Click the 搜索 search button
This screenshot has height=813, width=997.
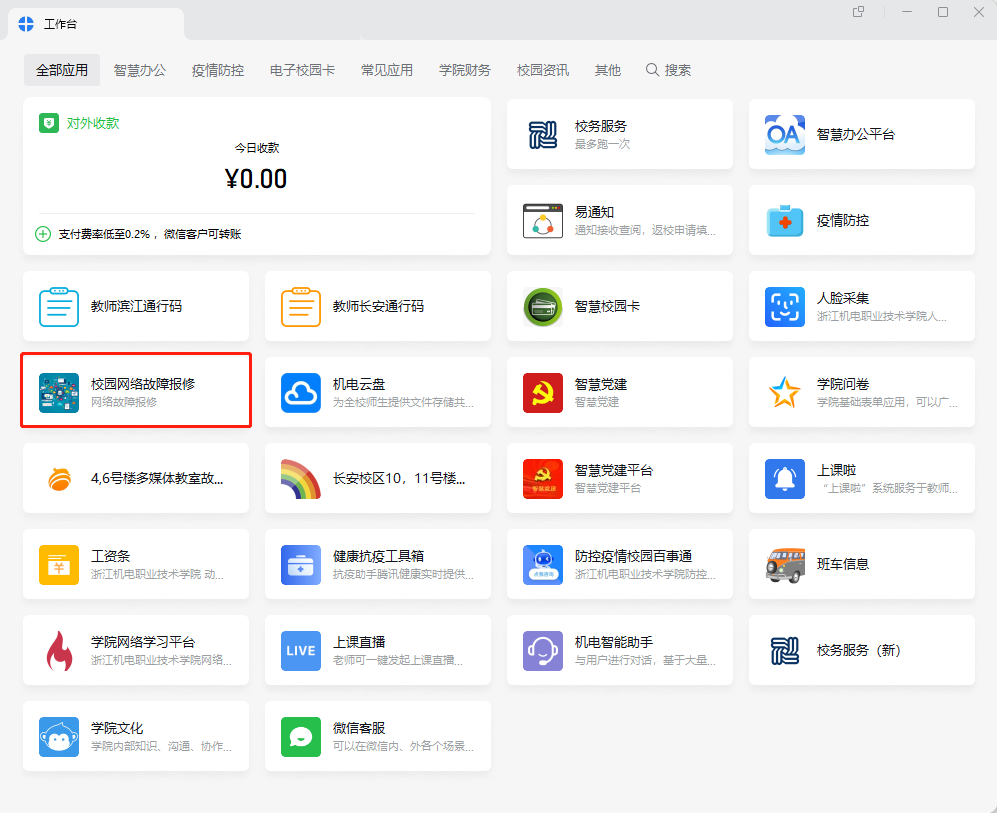668,70
